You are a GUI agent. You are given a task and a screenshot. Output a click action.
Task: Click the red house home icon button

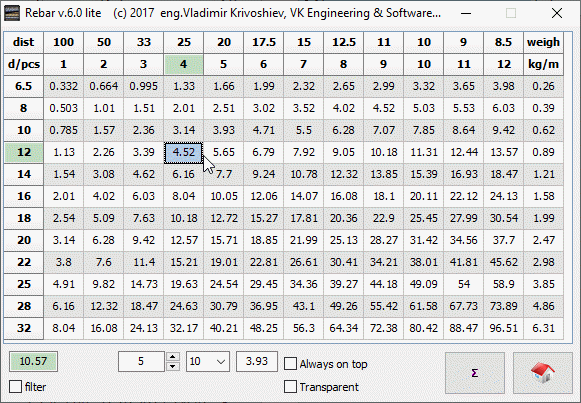(x=543, y=373)
